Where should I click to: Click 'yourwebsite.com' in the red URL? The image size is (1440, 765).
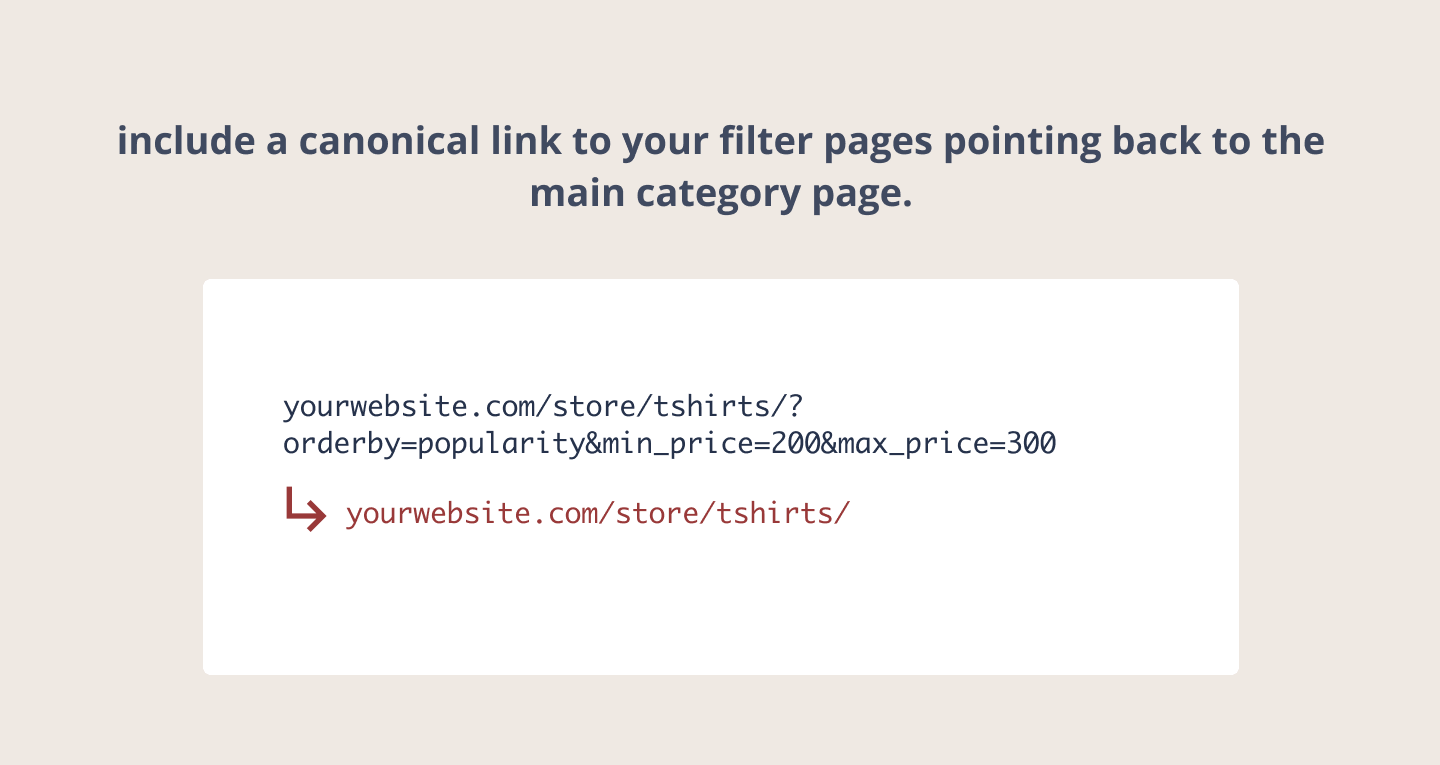(472, 515)
